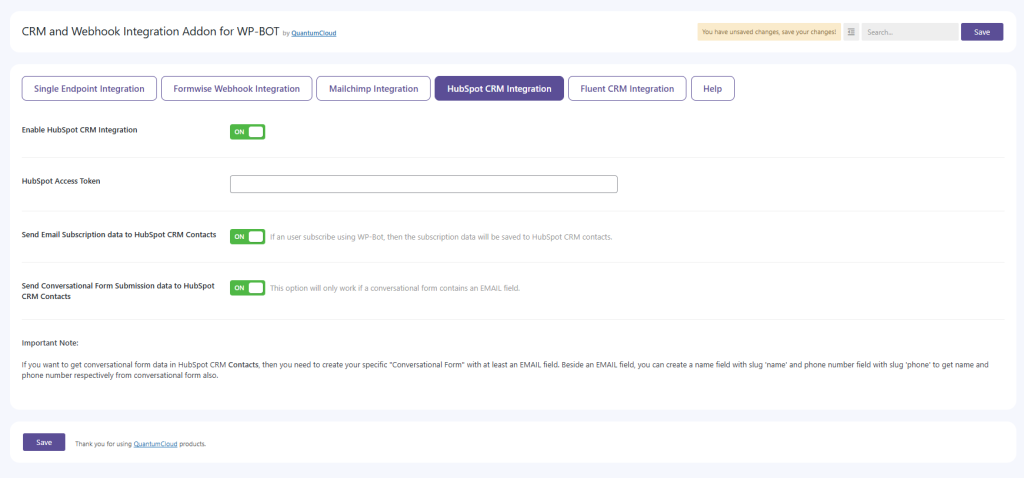Toggle Send Conversational Form Submission data switch
The height and width of the screenshot is (478, 1024).
(x=248, y=288)
